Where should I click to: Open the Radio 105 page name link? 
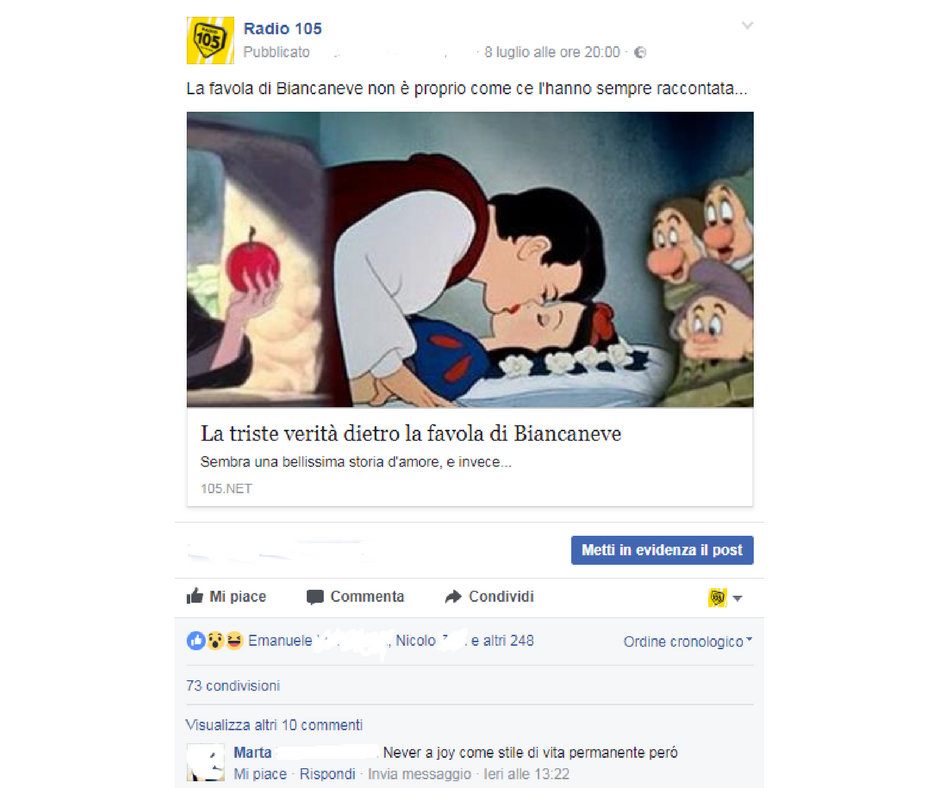(282, 29)
